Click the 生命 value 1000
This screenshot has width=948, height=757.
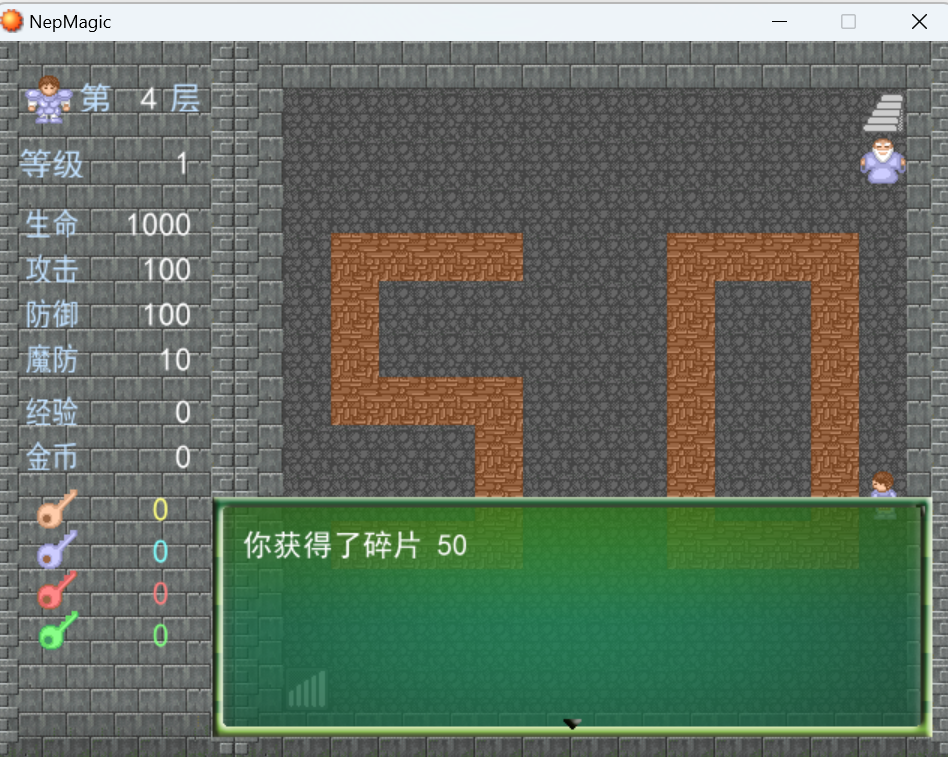[x=159, y=225]
